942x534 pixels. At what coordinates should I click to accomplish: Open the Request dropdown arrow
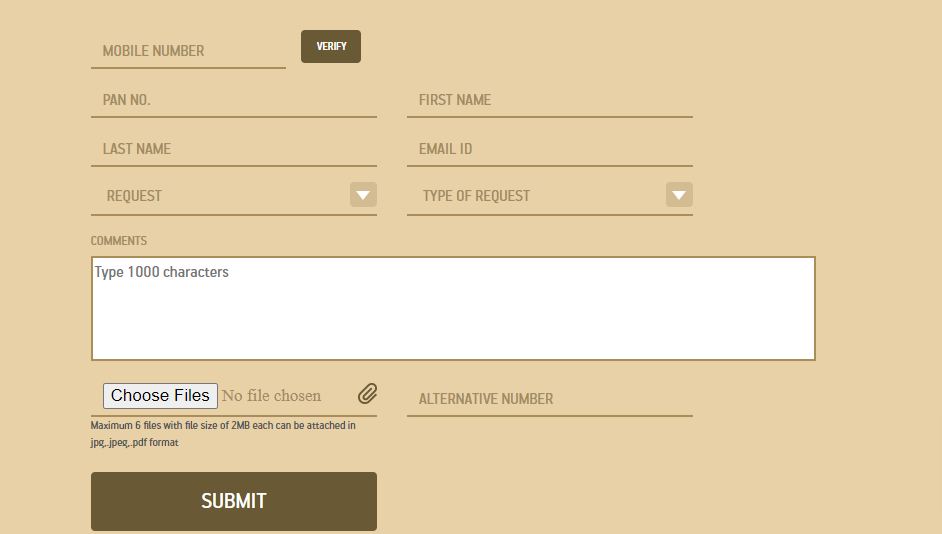pyautogui.click(x=363, y=195)
